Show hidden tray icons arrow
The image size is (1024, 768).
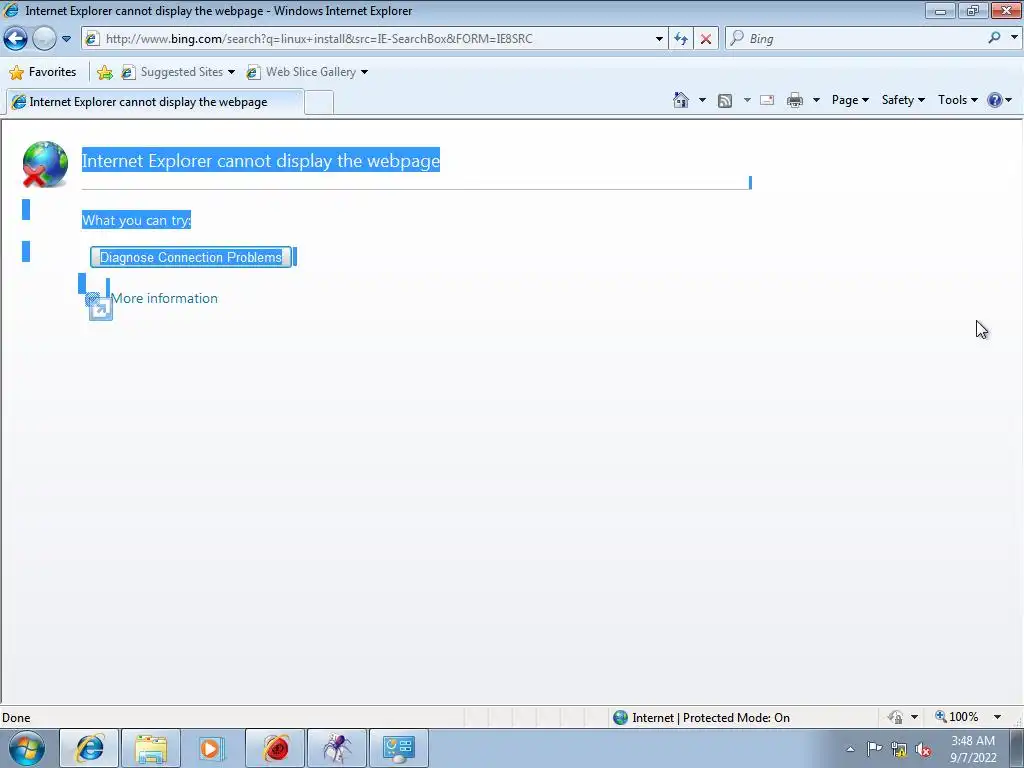click(x=850, y=749)
